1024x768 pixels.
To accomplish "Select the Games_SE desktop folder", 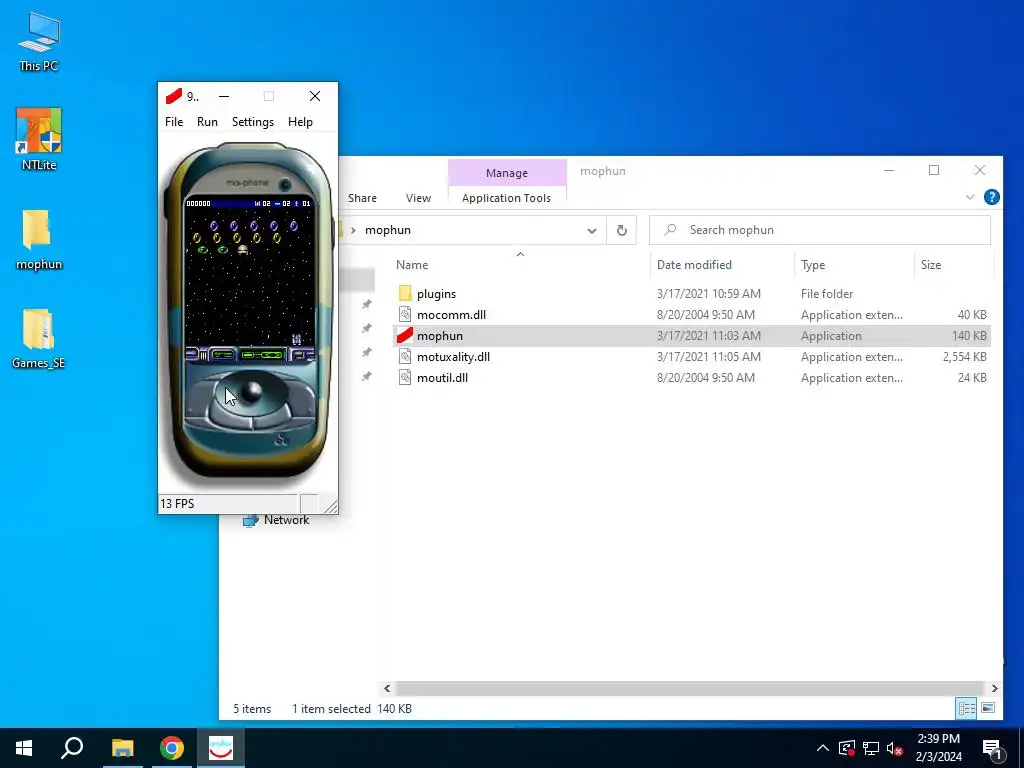I will pyautogui.click(x=39, y=339).
